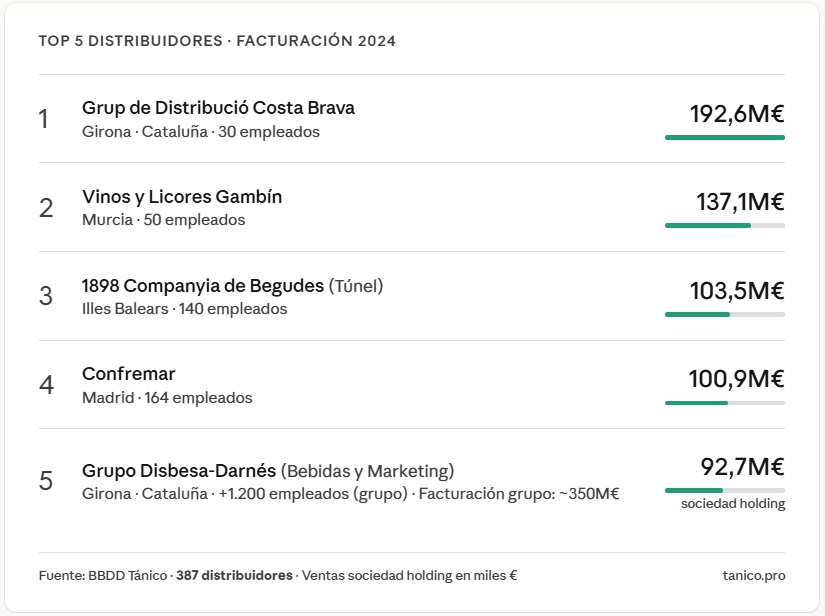Image resolution: width=825 pixels, height=616 pixels.
Task: Click rank number 3
Action: 46,296
